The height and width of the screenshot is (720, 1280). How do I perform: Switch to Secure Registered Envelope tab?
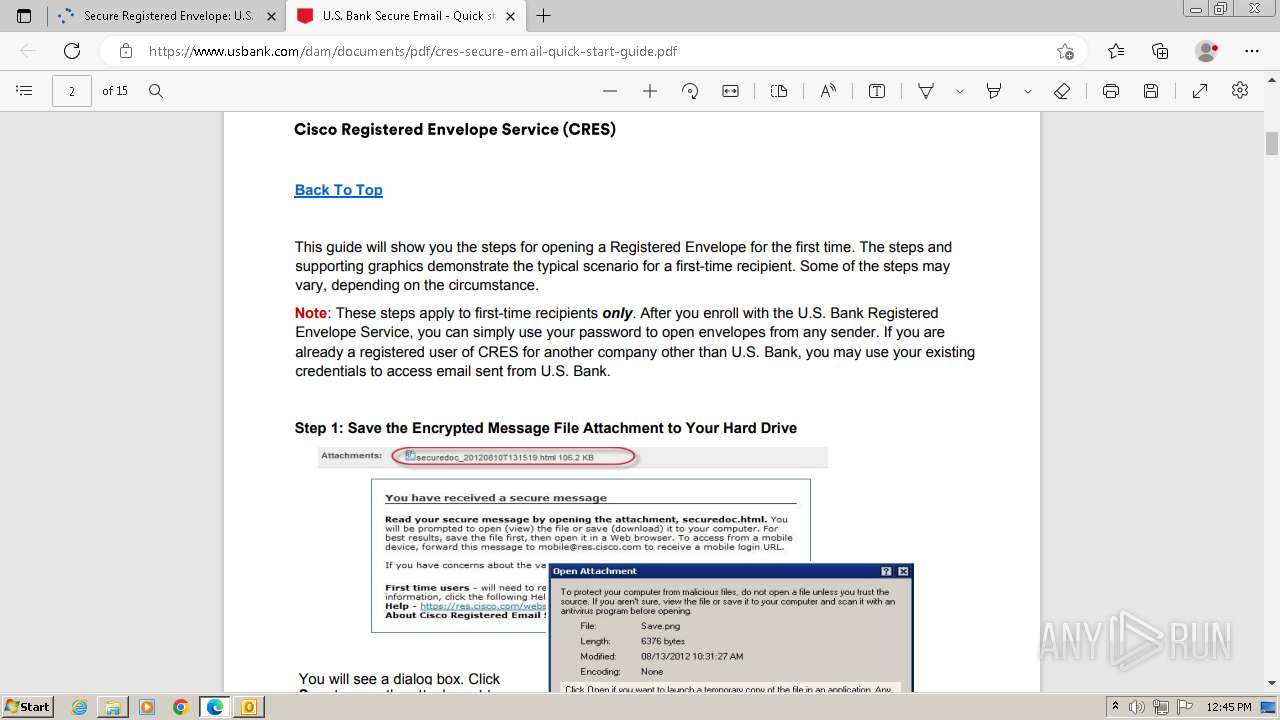click(166, 16)
